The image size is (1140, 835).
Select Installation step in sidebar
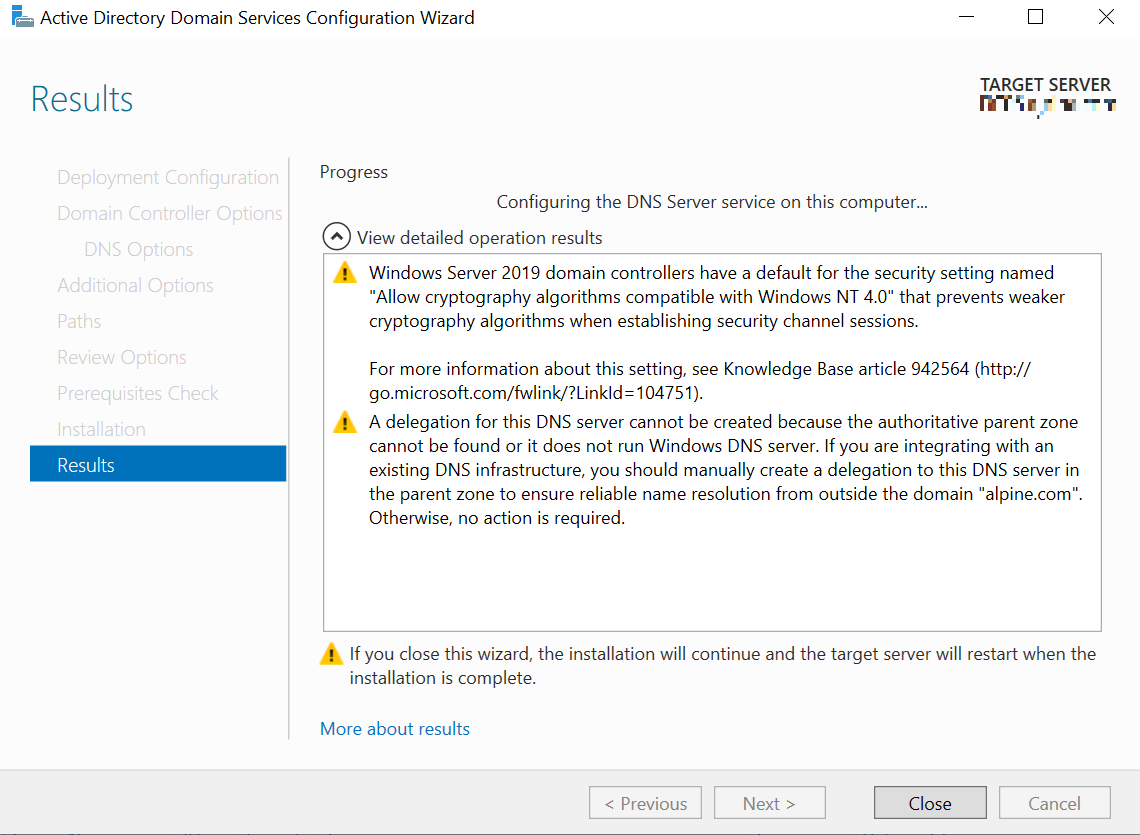(x=101, y=429)
